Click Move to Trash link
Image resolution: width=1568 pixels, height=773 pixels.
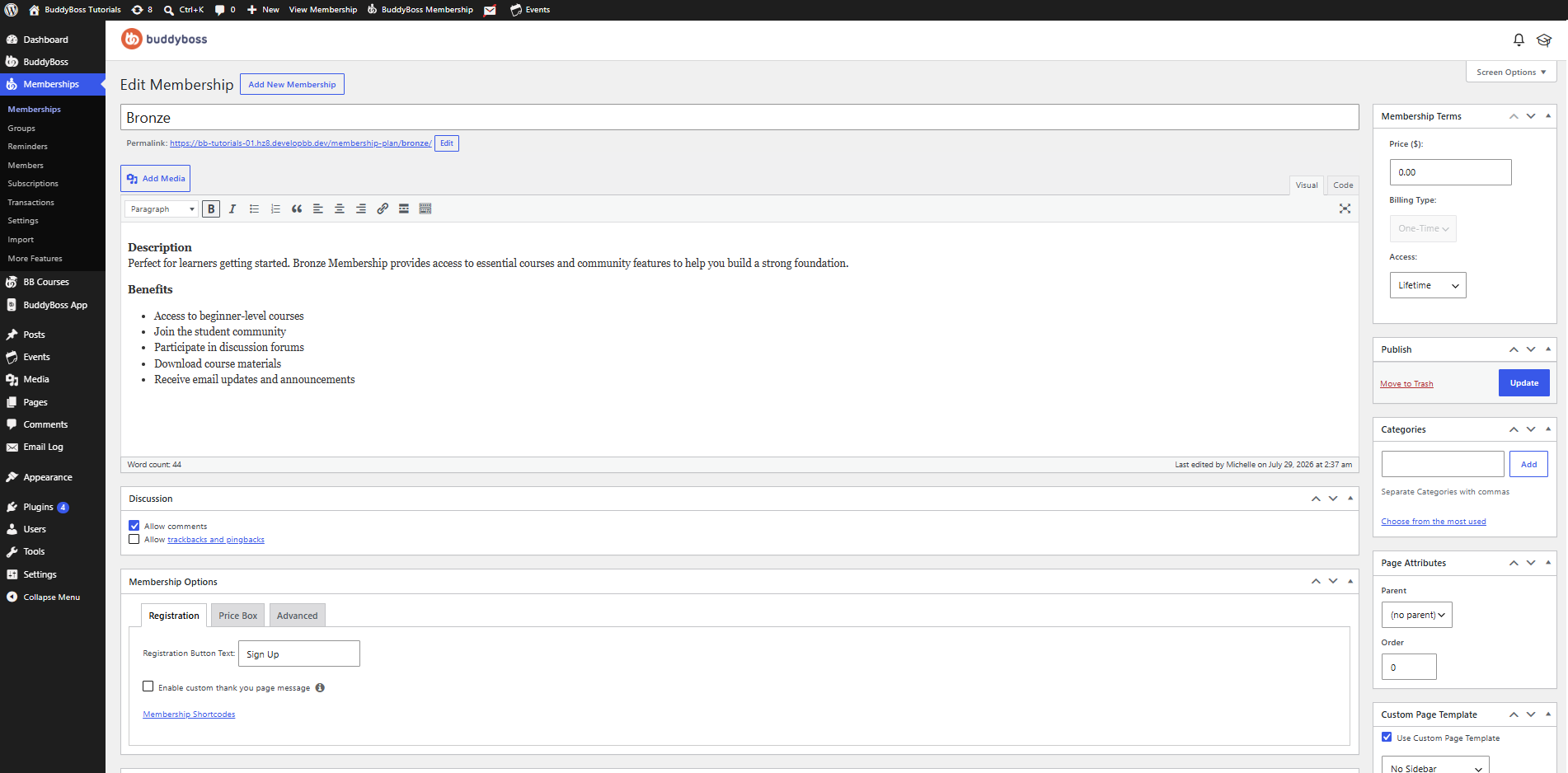[1406, 384]
